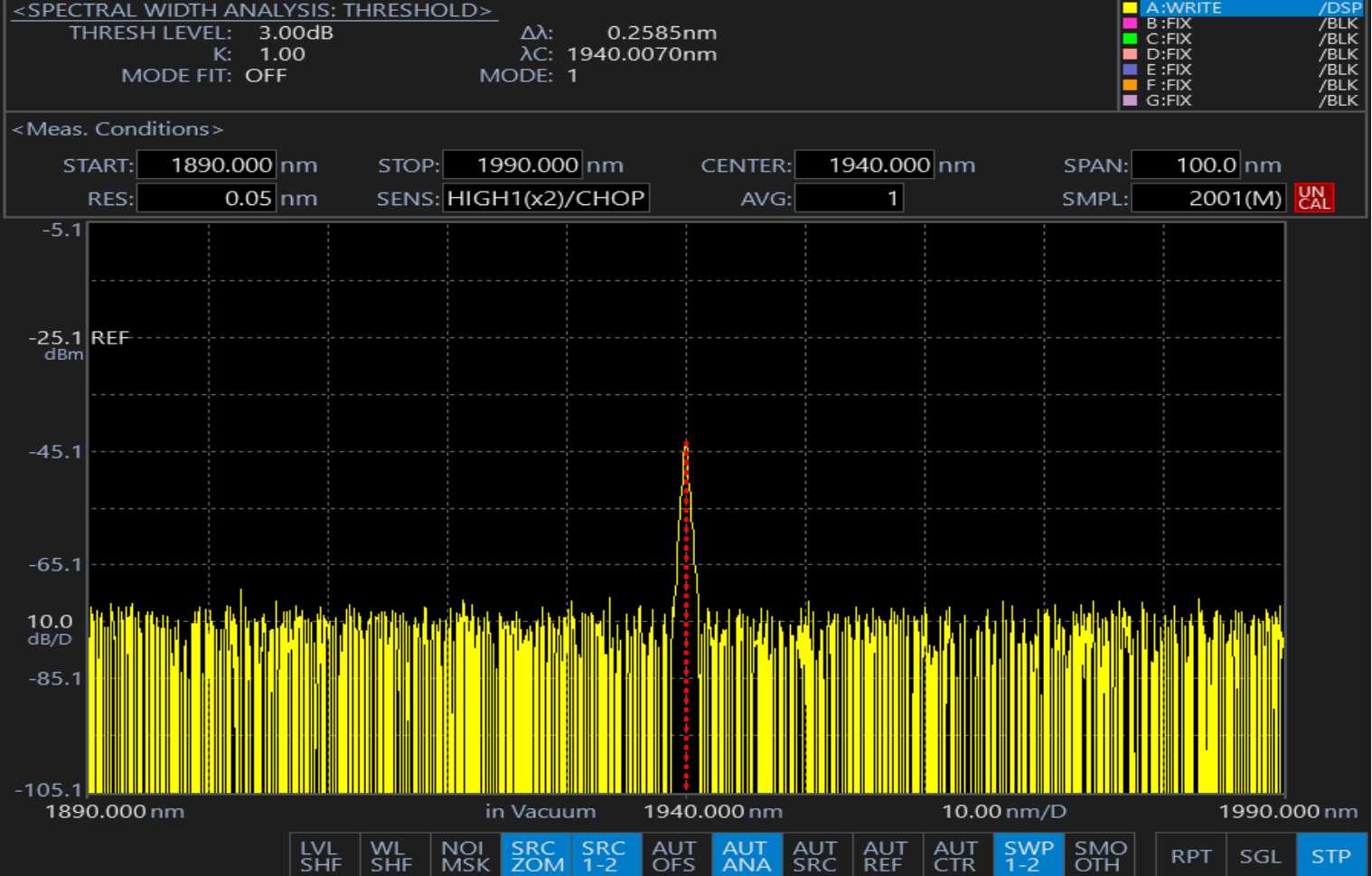
Task: Start a repeat sweep with RPT
Action: pos(1190,855)
